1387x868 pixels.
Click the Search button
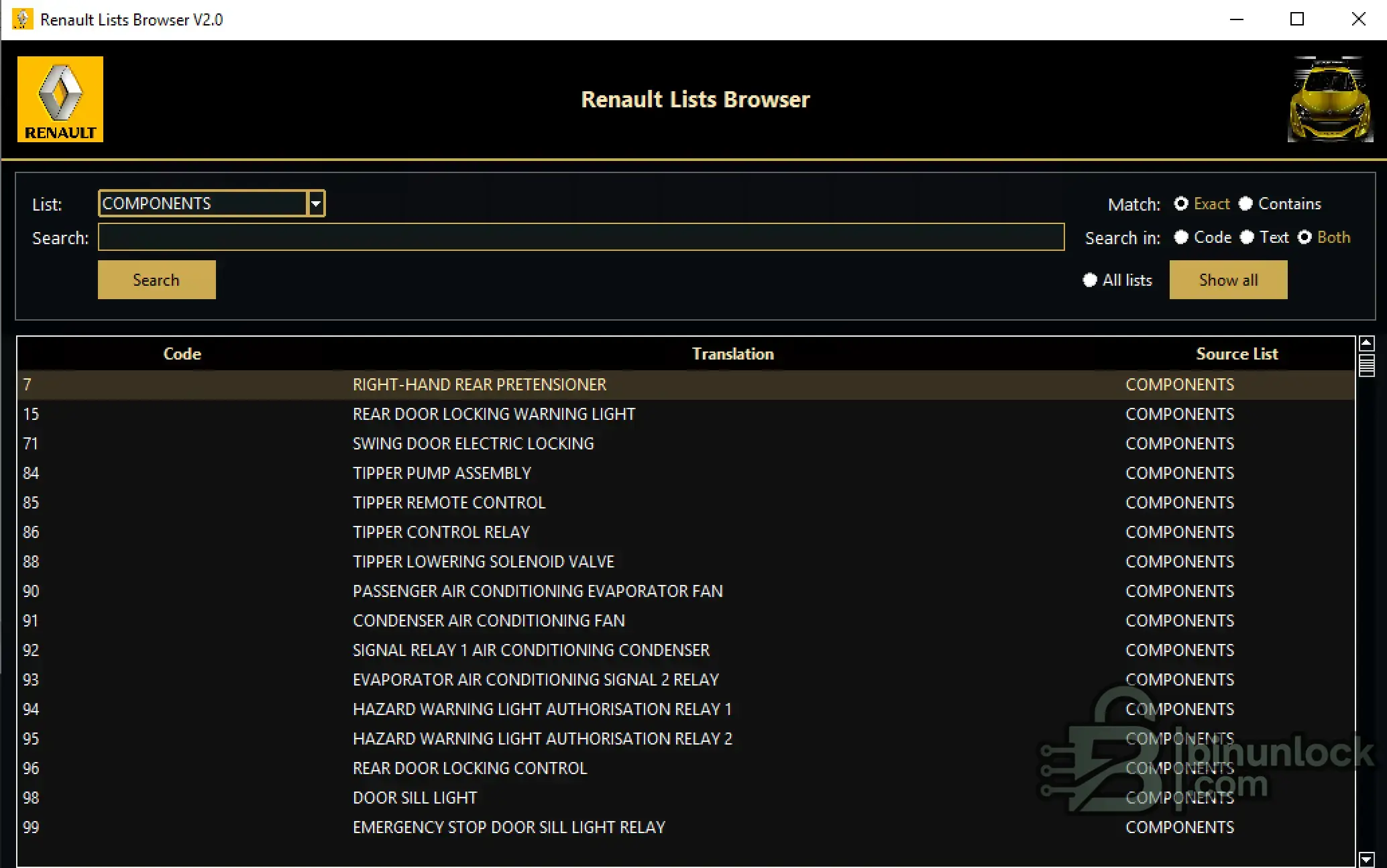[156, 280]
